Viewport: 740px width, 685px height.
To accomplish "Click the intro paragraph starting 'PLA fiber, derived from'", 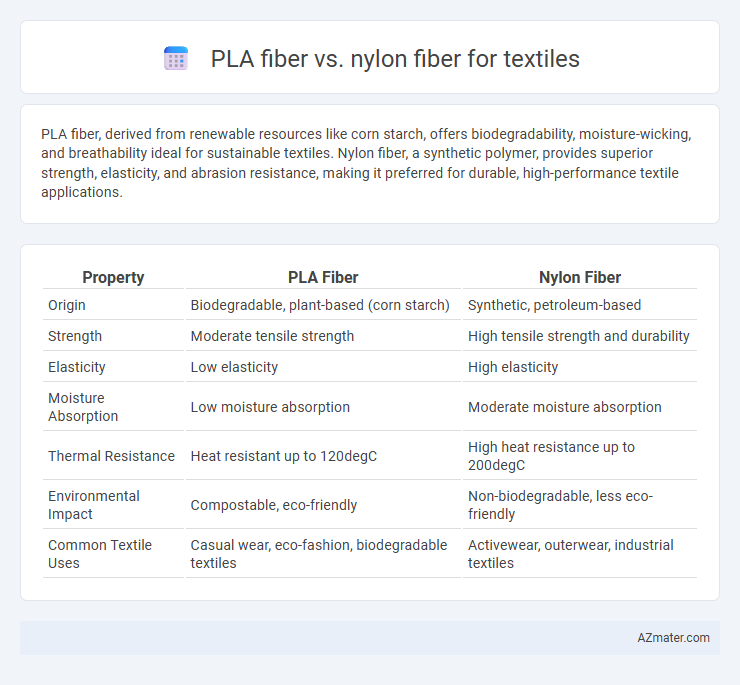I will coord(366,163).
